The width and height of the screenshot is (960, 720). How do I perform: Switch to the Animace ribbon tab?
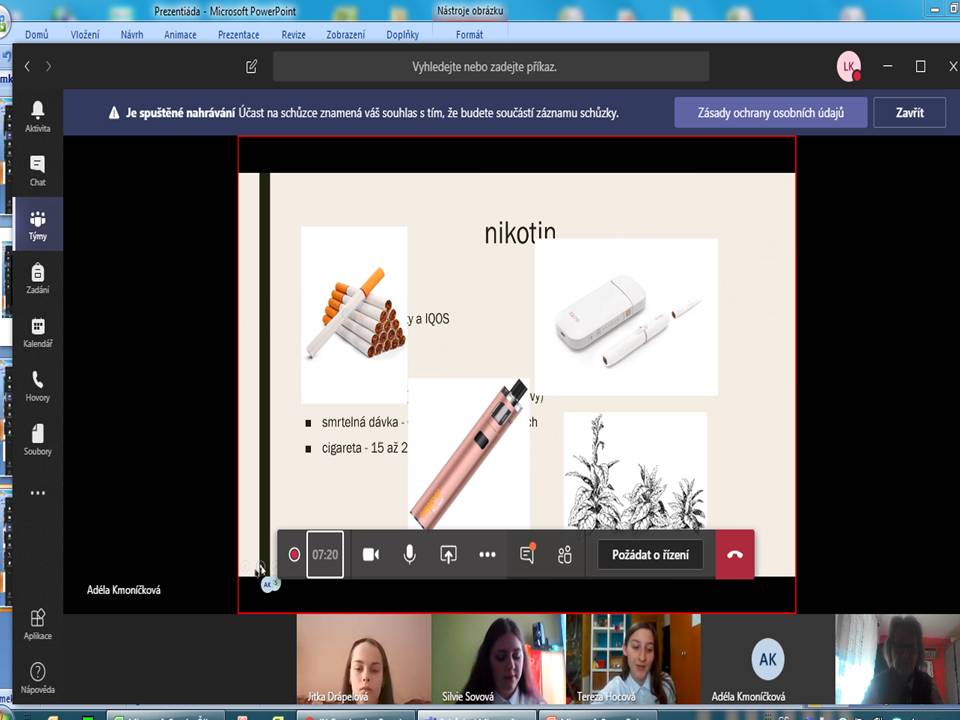pyautogui.click(x=180, y=34)
